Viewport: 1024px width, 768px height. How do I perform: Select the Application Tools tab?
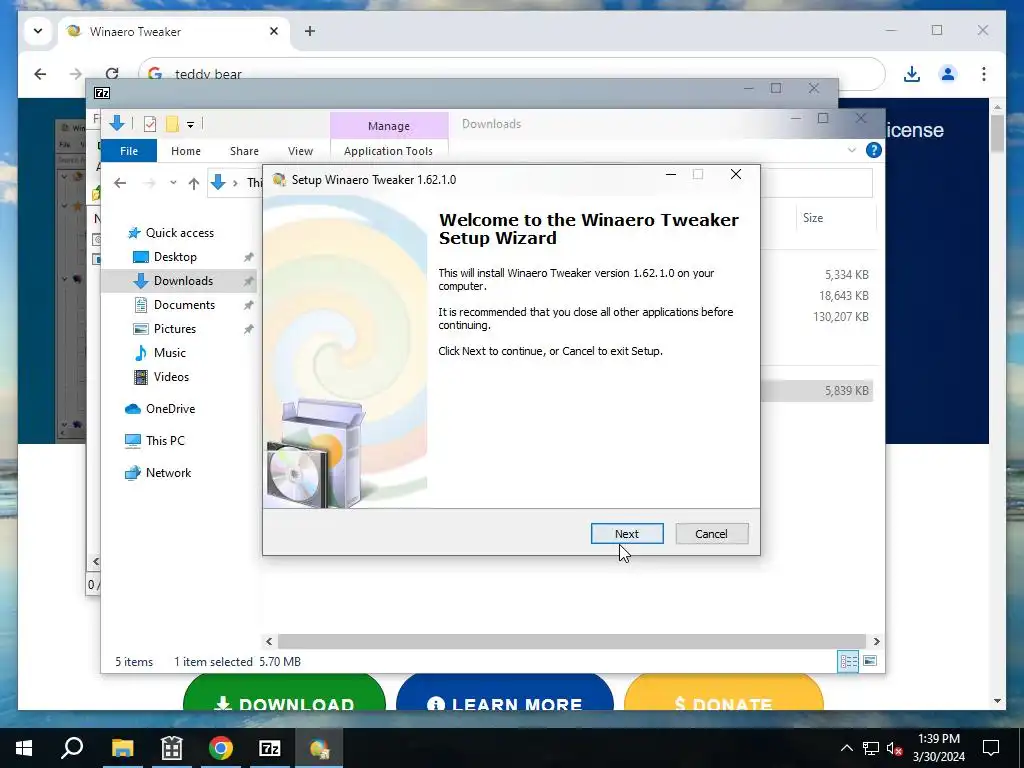389,151
